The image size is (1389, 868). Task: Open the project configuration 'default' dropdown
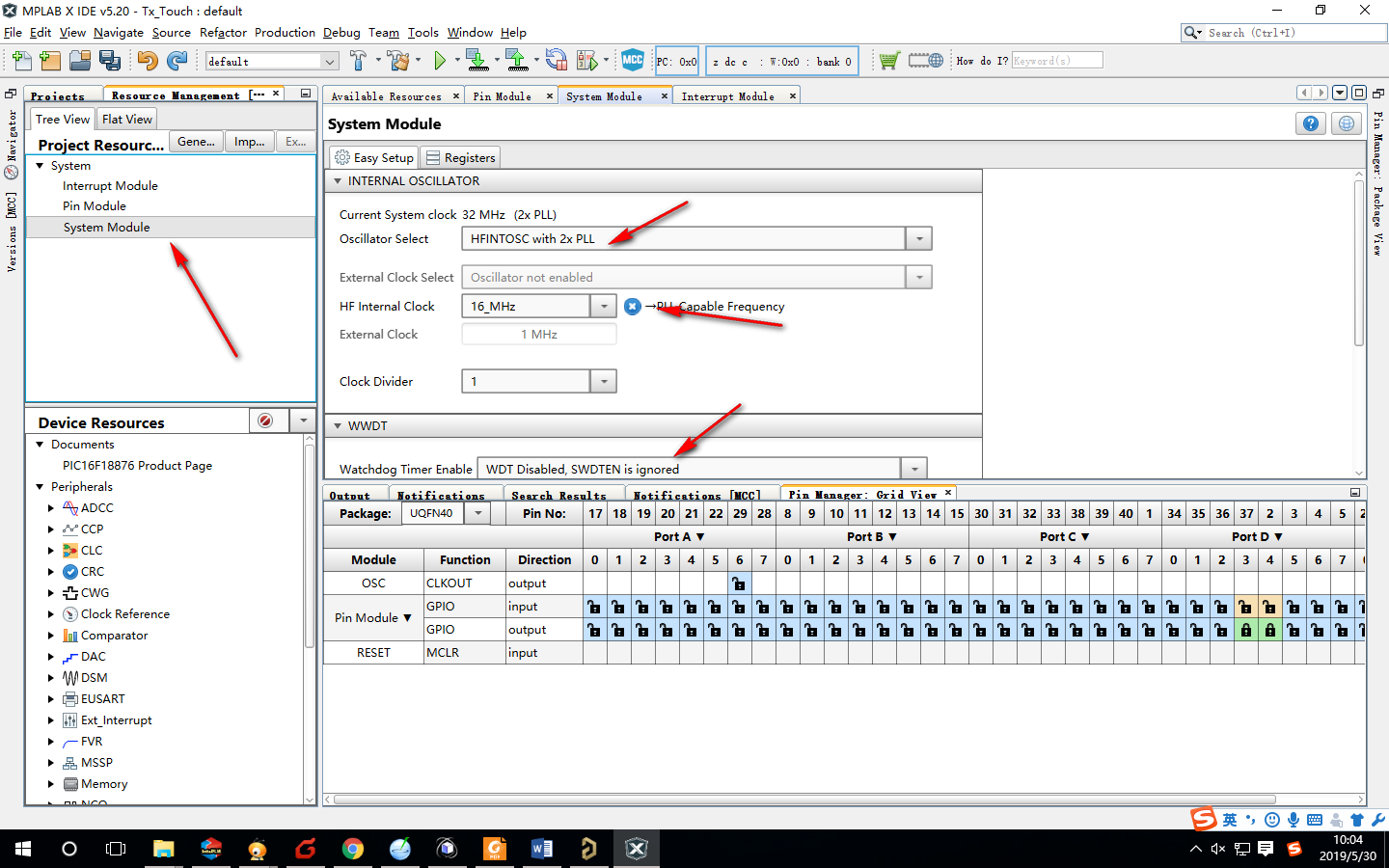pyautogui.click(x=330, y=61)
